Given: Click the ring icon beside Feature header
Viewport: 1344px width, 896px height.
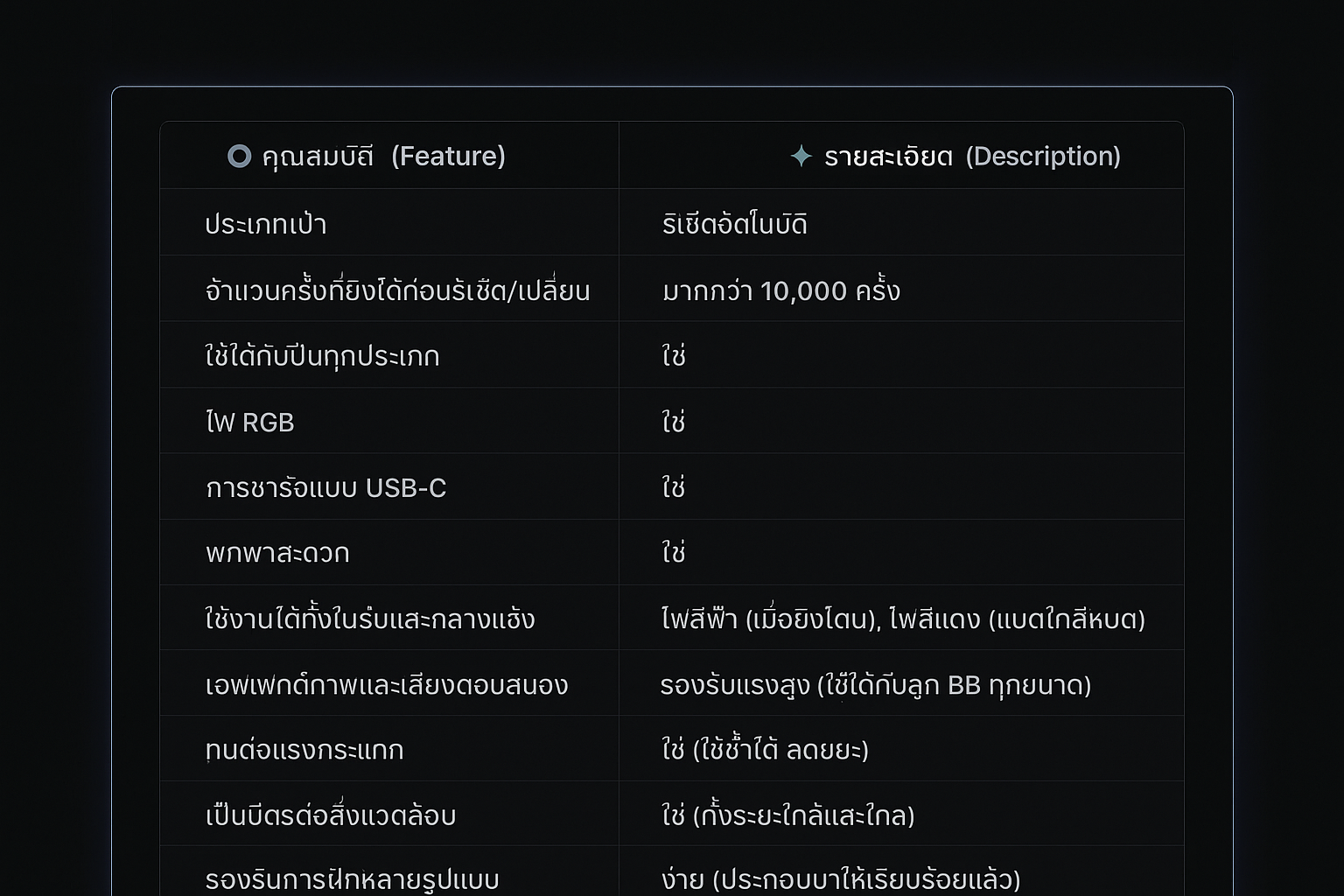Looking at the screenshot, I should pyautogui.click(x=239, y=156).
